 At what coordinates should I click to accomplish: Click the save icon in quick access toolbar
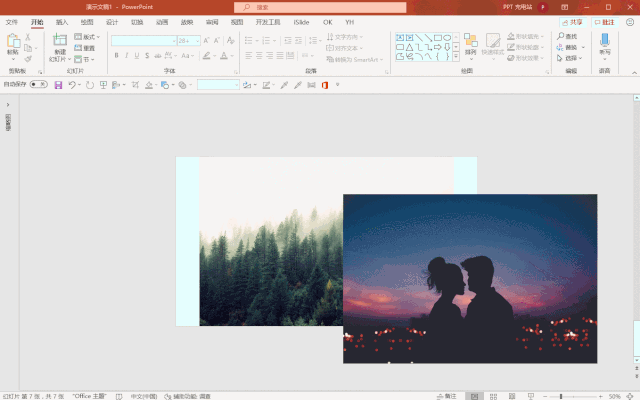point(58,85)
